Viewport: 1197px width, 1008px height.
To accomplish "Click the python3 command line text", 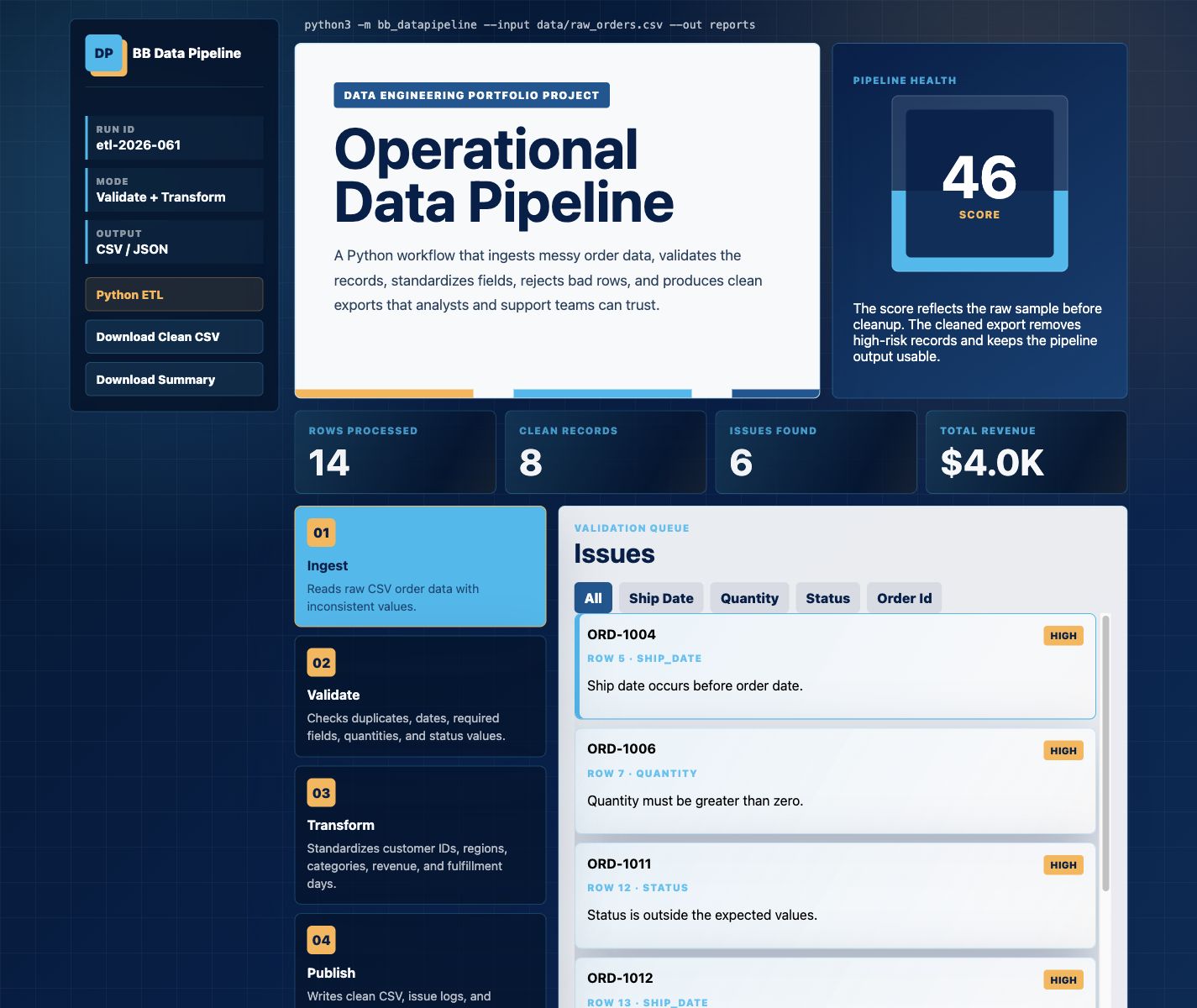I will click(x=529, y=24).
